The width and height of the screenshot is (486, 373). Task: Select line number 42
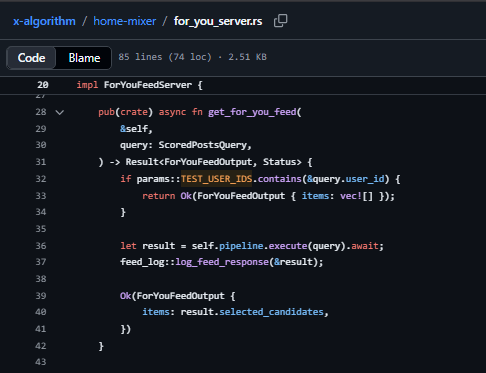(41, 346)
